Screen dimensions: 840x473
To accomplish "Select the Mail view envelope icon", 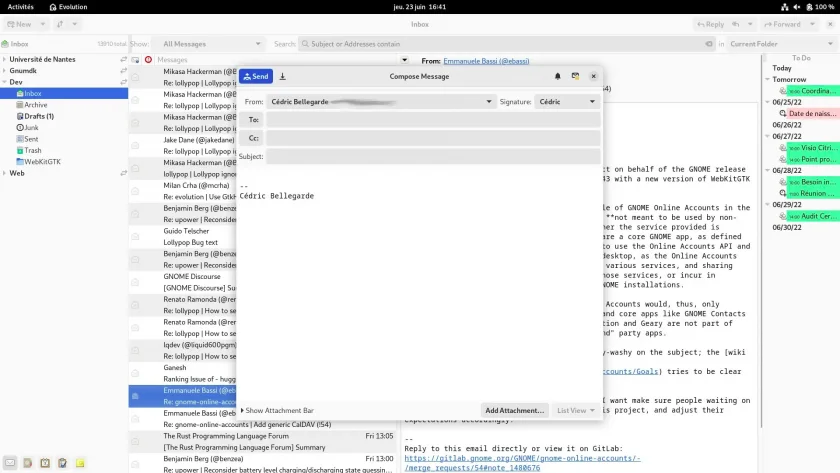I will [x=10, y=463].
